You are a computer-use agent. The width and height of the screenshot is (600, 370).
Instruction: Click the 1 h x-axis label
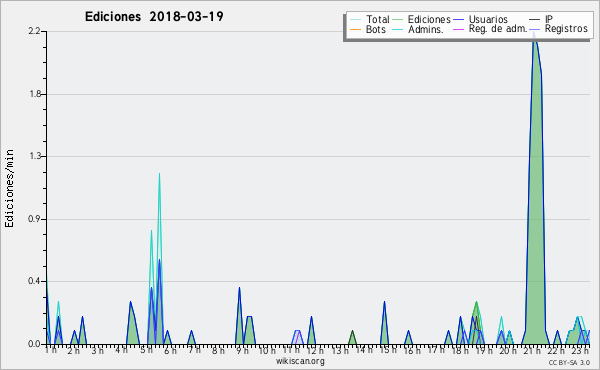[x=51, y=350]
